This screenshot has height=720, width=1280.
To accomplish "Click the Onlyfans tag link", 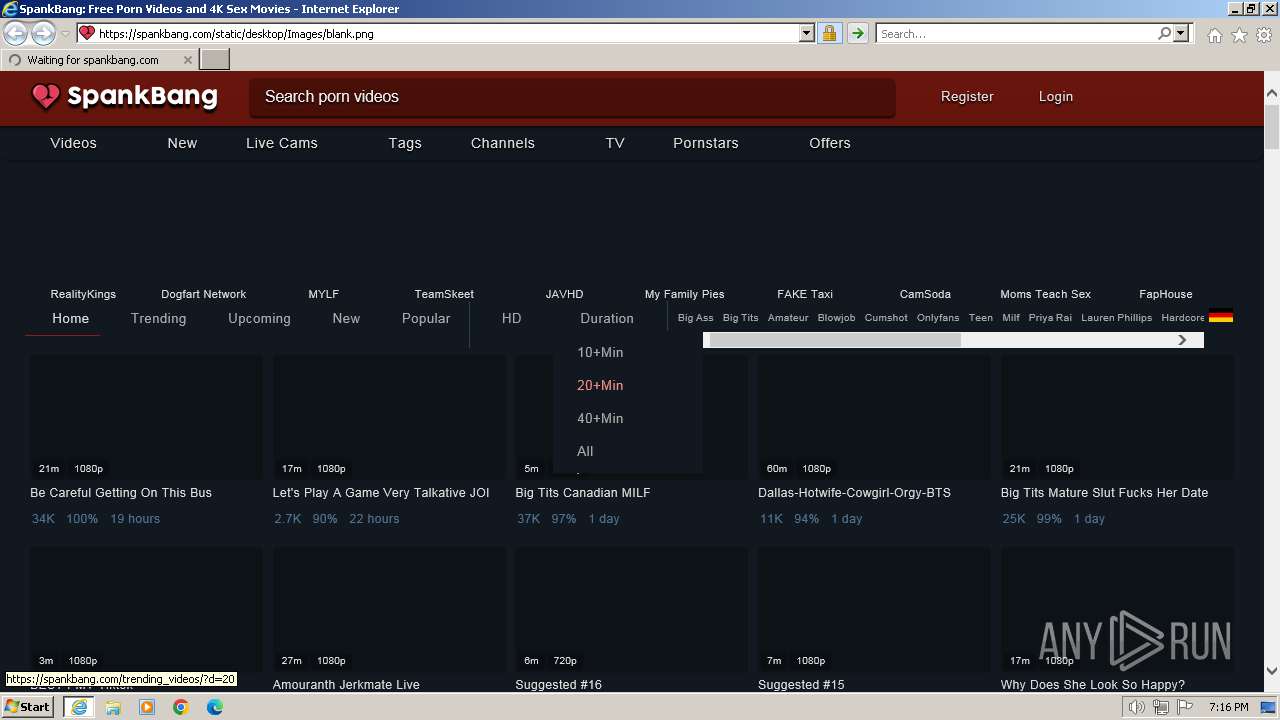I will click(x=938, y=318).
